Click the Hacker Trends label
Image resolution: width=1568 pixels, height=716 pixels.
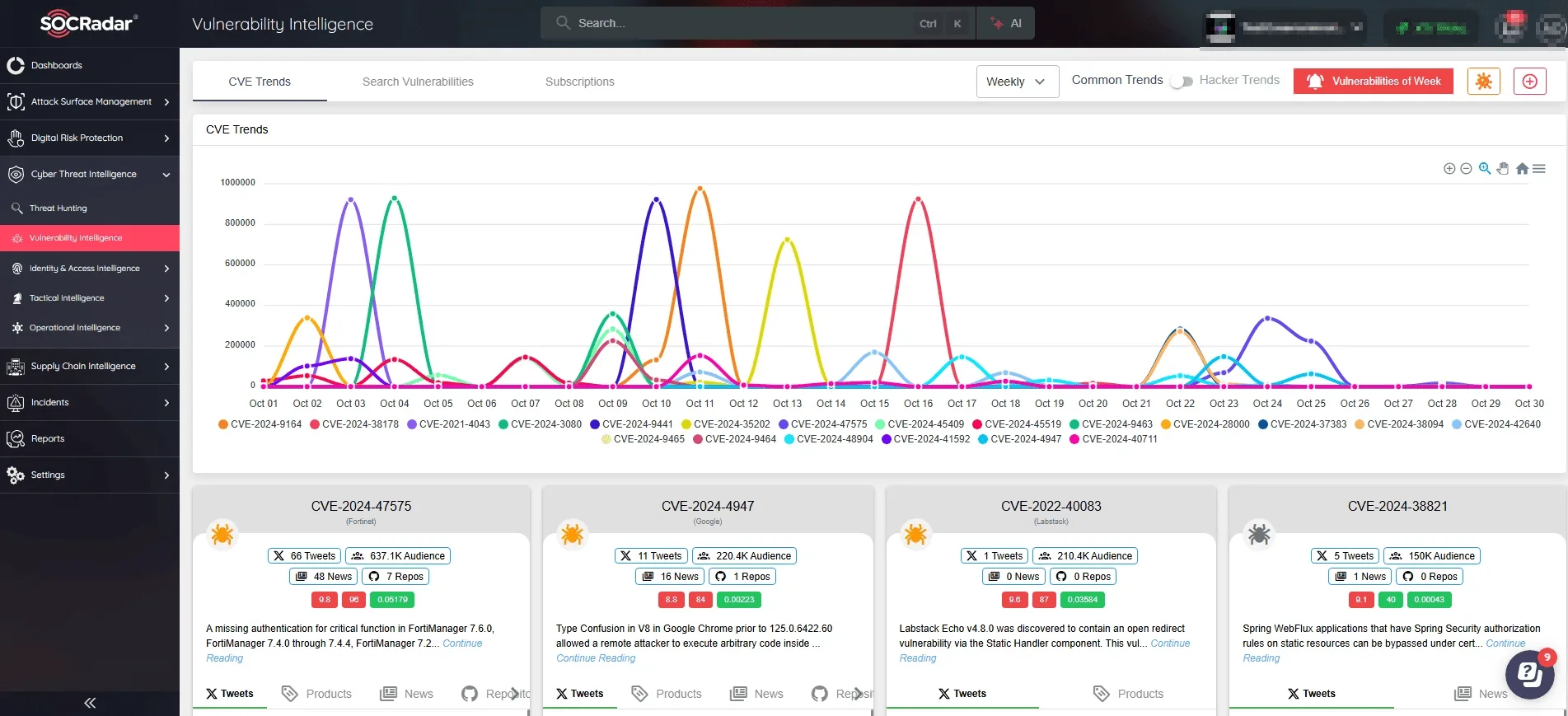1239,80
